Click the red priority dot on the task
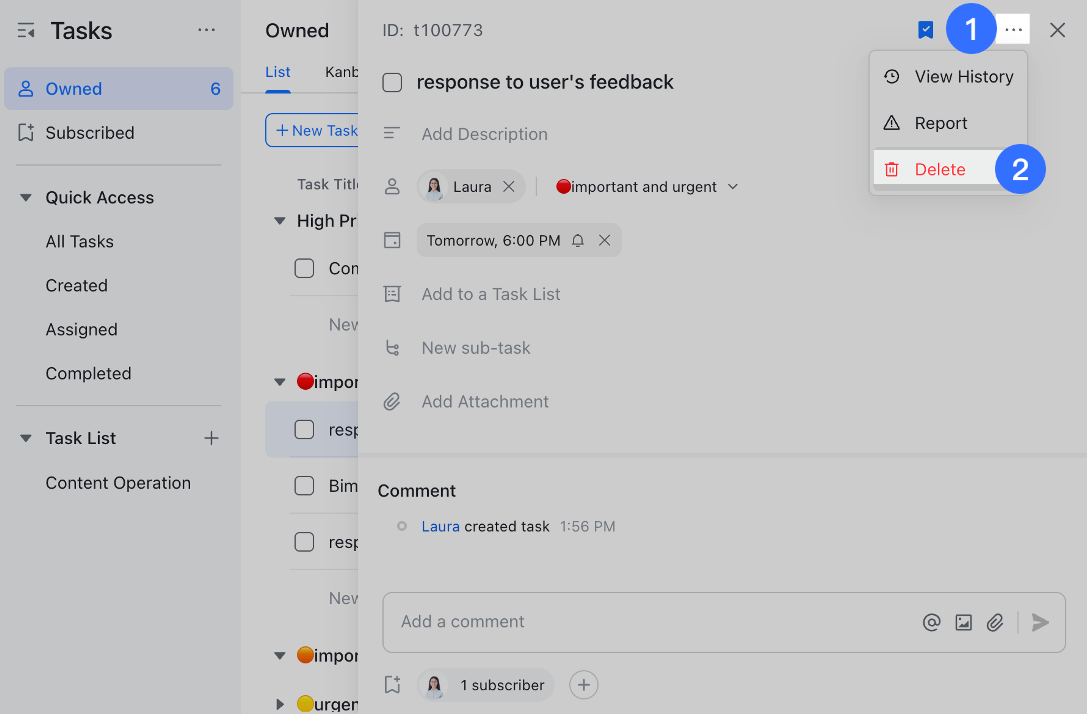This screenshot has width=1088, height=714. click(562, 186)
